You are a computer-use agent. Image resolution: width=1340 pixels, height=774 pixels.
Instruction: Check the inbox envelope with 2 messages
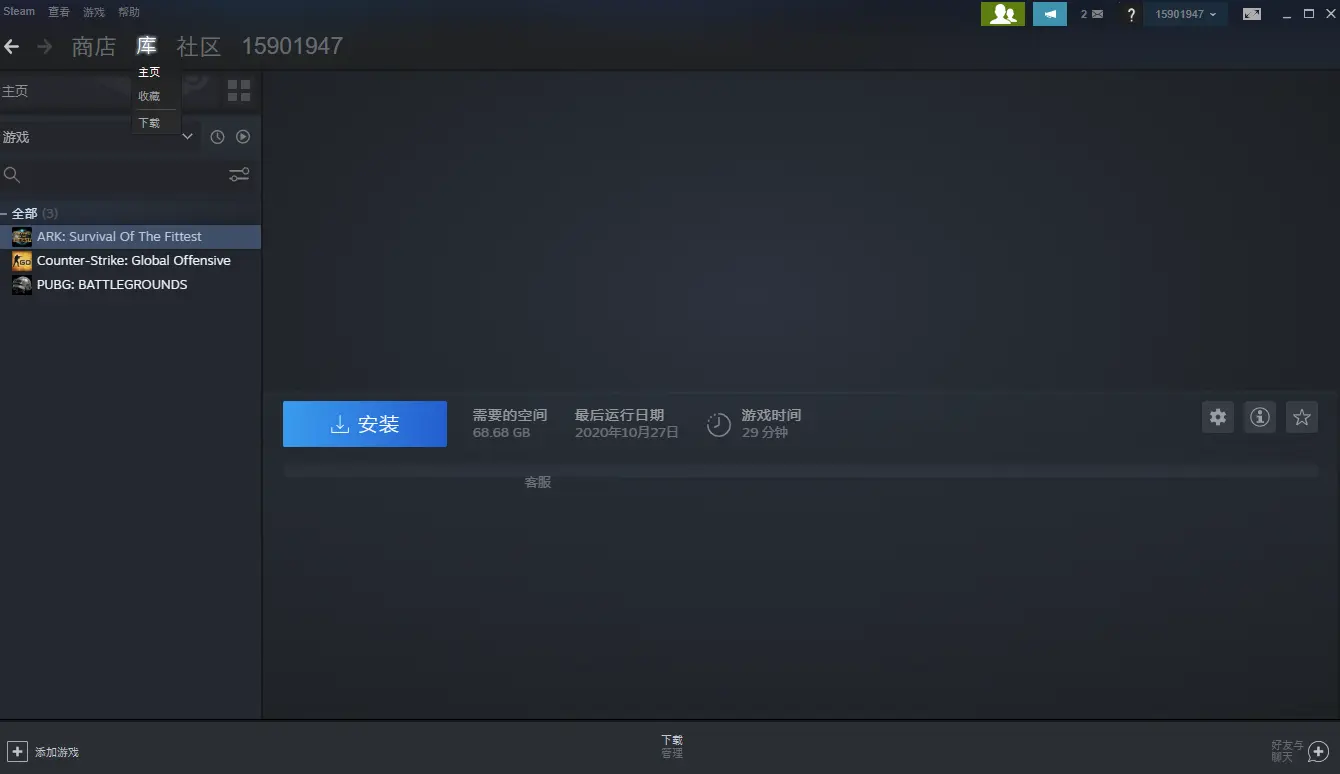pyautogui.click(x=1091, y=14)
